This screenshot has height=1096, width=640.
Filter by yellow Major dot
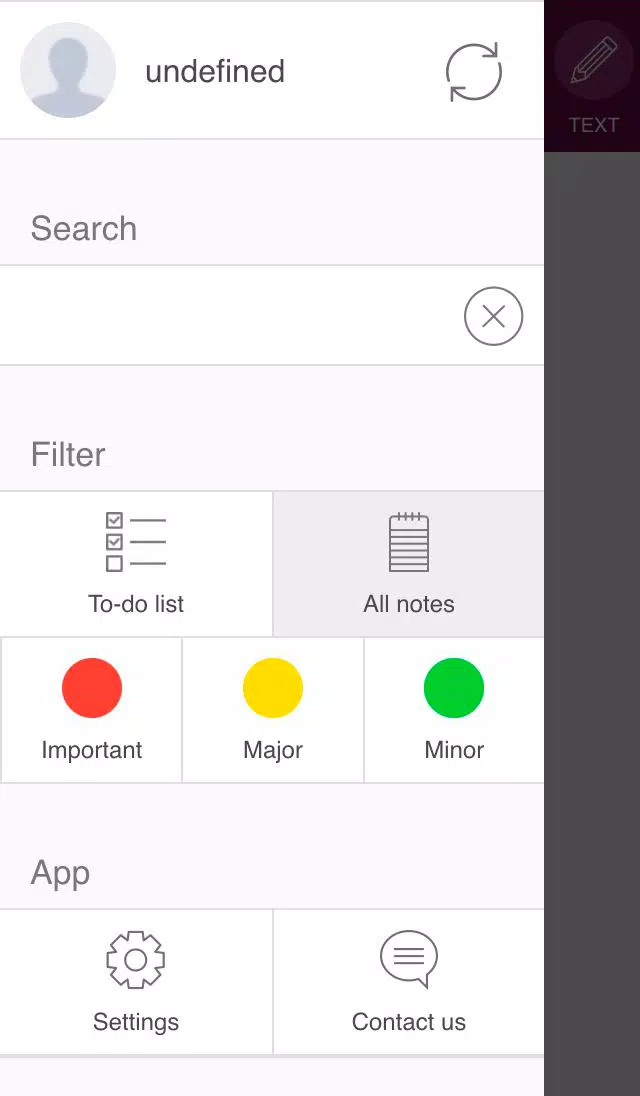tap(272, 688)
